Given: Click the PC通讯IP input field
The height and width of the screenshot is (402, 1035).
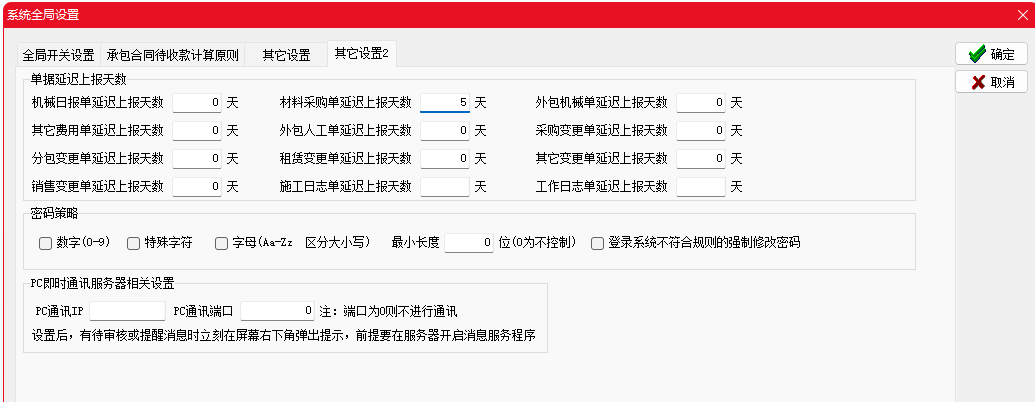Looking at the screenshot, I should [127, 311].
